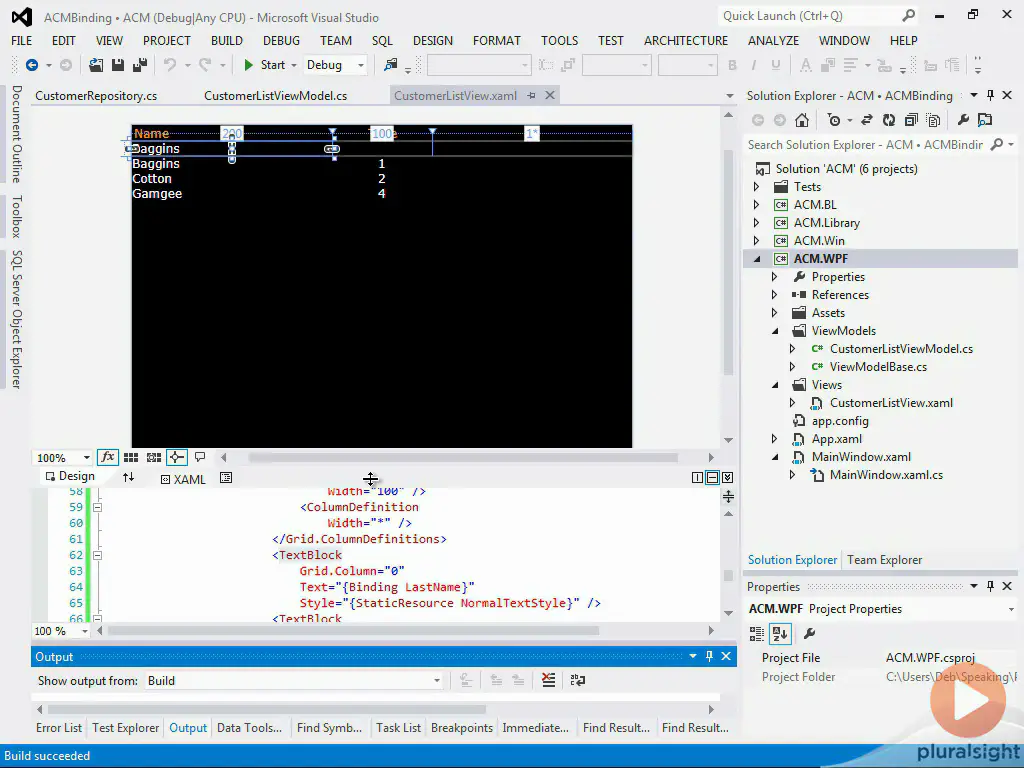Click Sync with Active Document icon
Viewport: 1024px width, 768px height.
[x=867, y=120]
